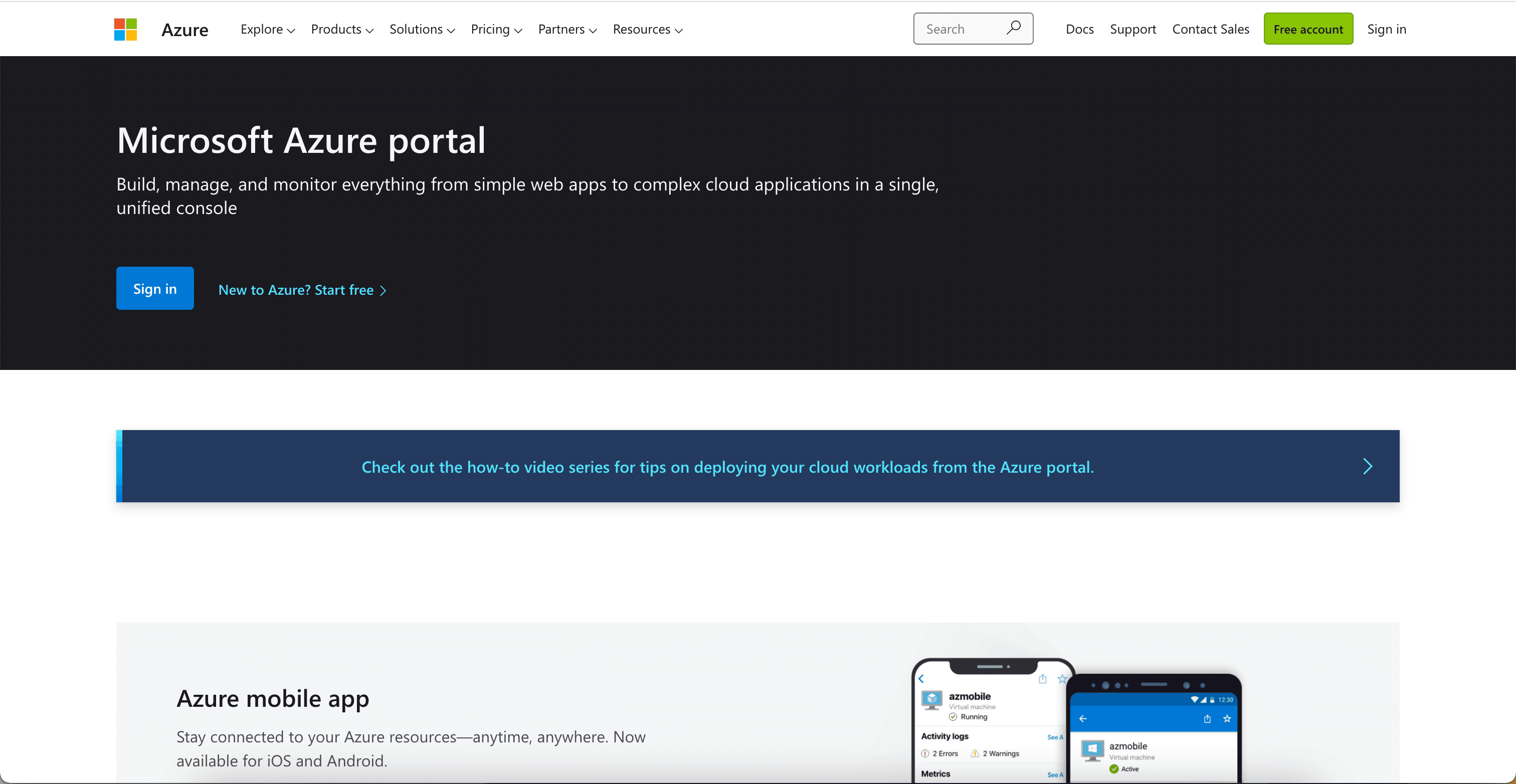Focus the Search input field
Viewport: 1516px width, 784px height.
tap(962, 29)
